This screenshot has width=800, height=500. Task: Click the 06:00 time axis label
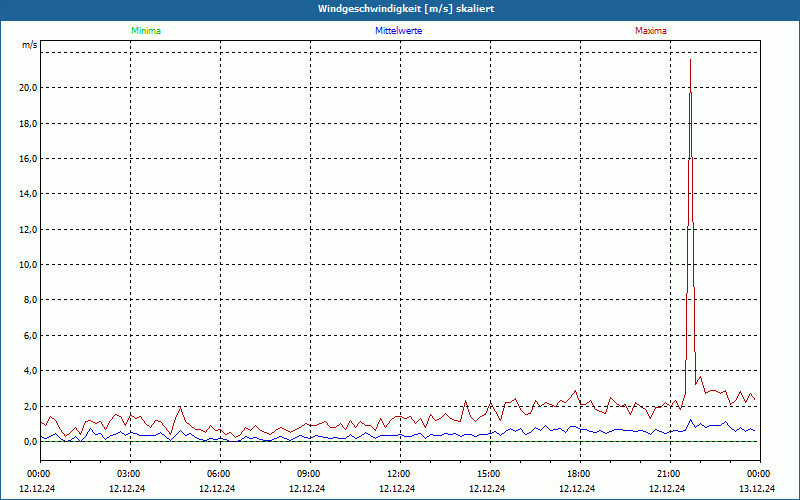(220, 474)
